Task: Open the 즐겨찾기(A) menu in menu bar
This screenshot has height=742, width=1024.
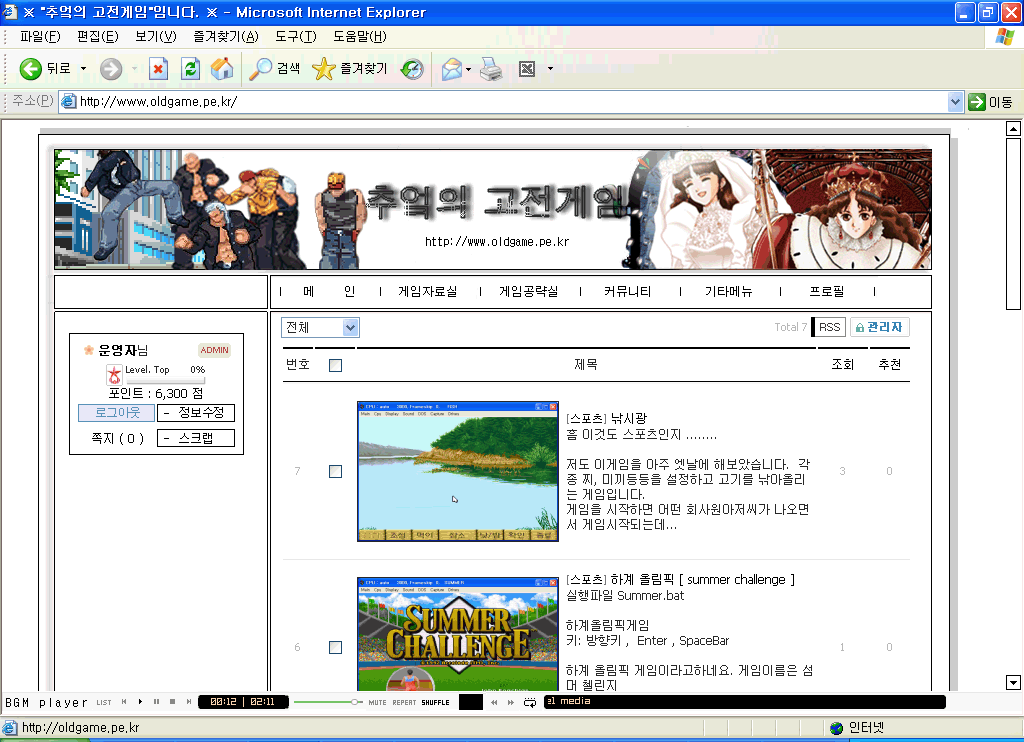Action: (x=225, y=37)
